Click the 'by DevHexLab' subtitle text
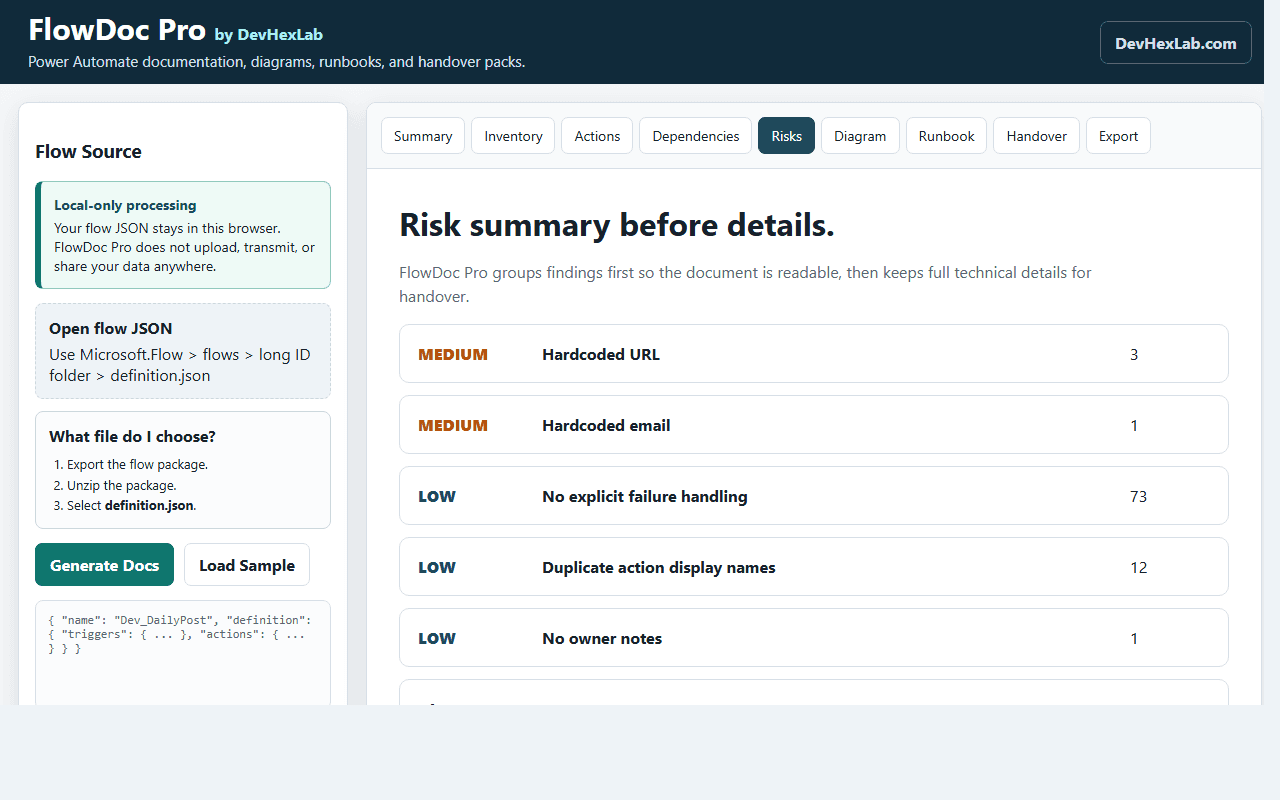The image size is (1280, 800). pos(269,35)
